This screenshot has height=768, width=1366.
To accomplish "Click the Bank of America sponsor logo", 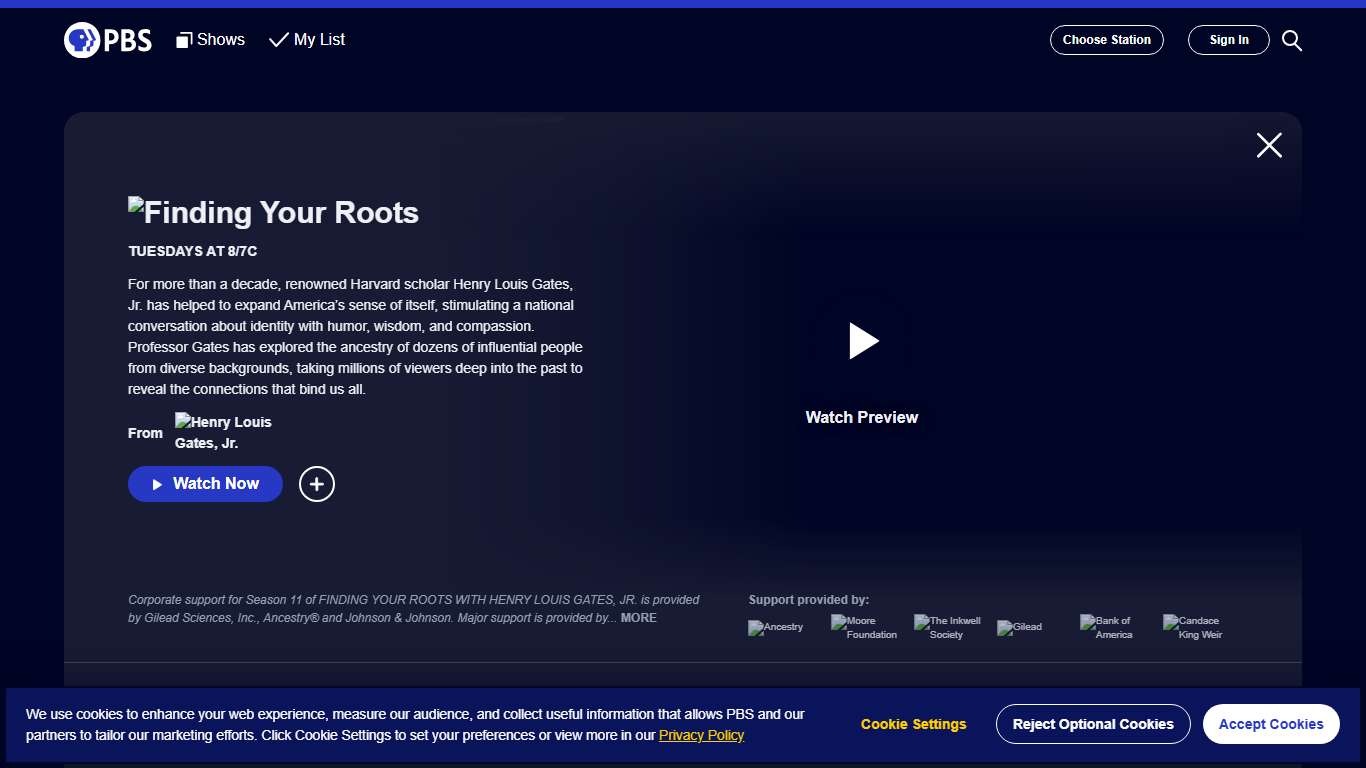I will coord(1106,627).
